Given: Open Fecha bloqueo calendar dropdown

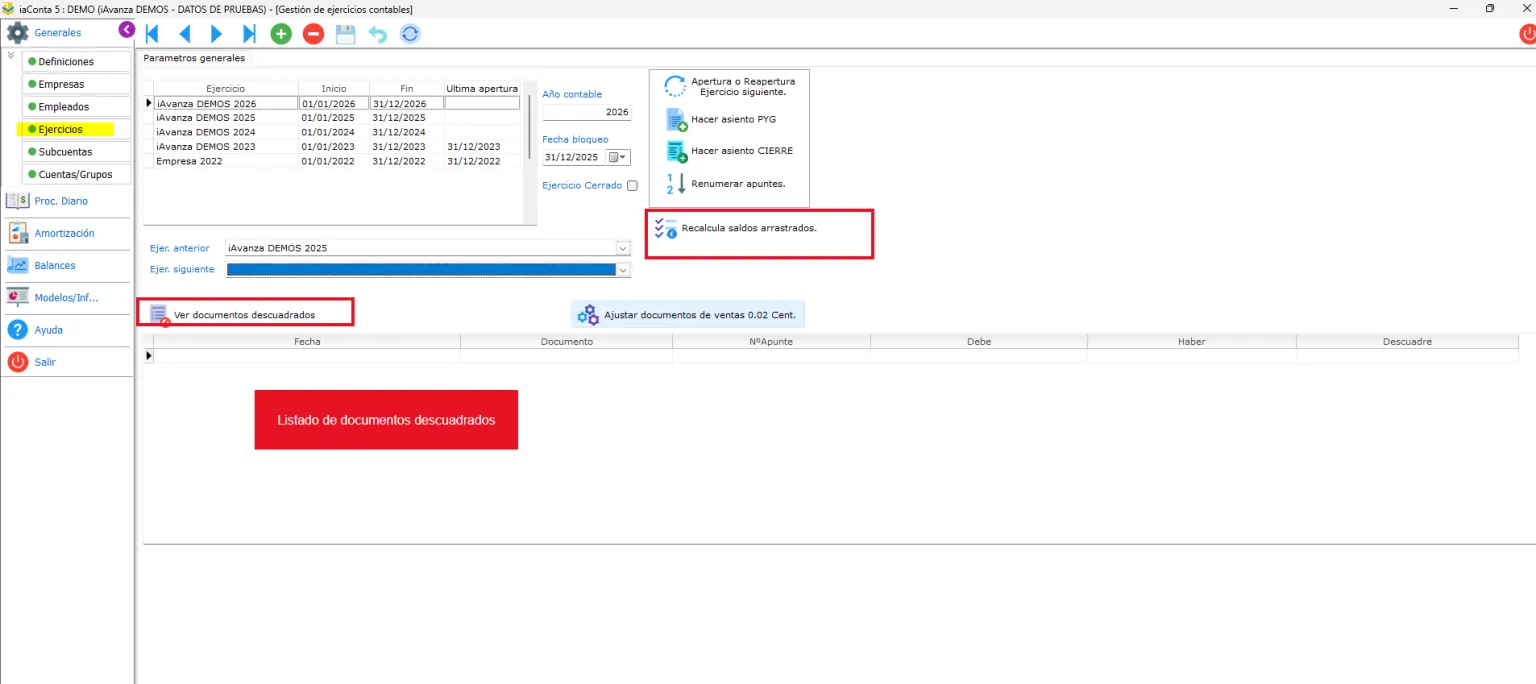Looking at the screenshot, I should pos(619,157).
